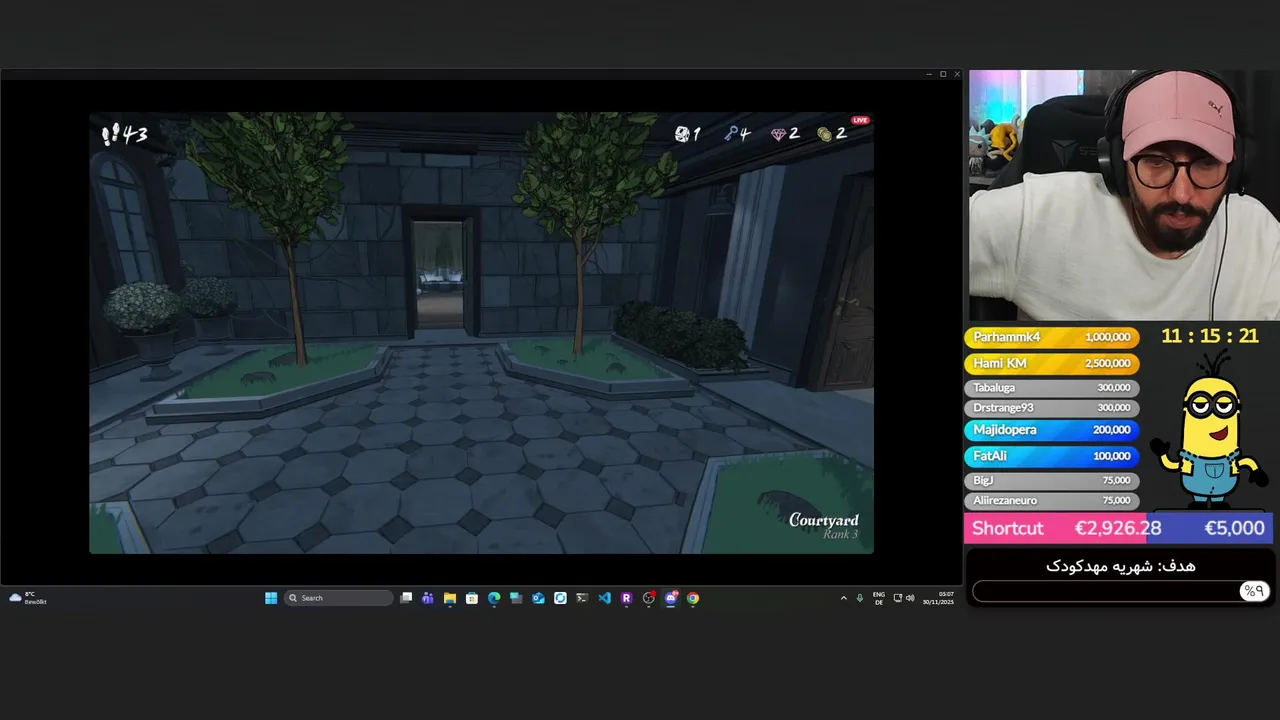The width and height of the screenshot is (1280, 720).
Task: Open the clock and date flyout
Action: tap(938, 598)
